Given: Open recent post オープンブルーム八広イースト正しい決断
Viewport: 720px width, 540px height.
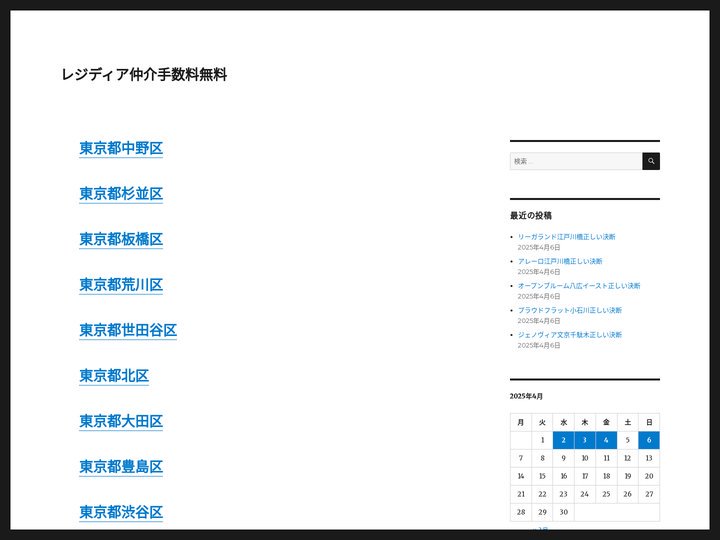Looking at the screenshot, I should click(x=579, y=286).
